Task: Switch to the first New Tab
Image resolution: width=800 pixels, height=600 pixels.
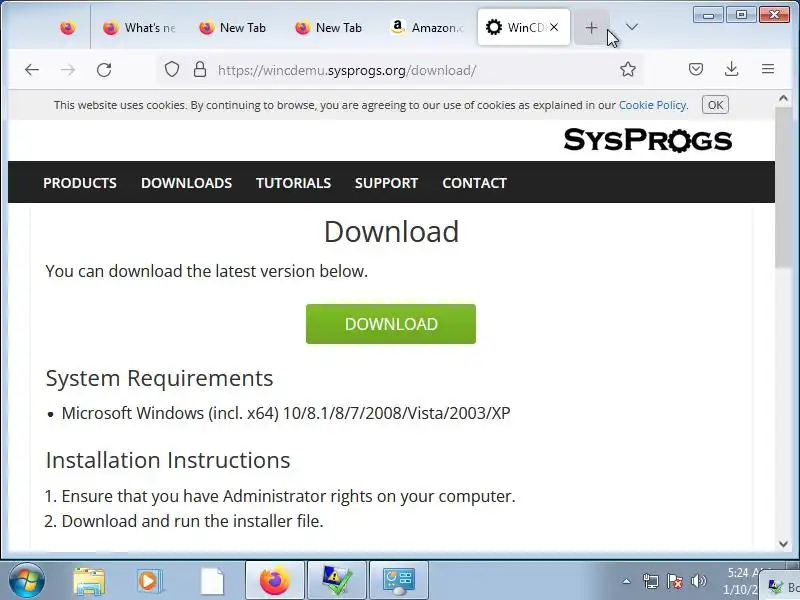Action: coord(232,28)
